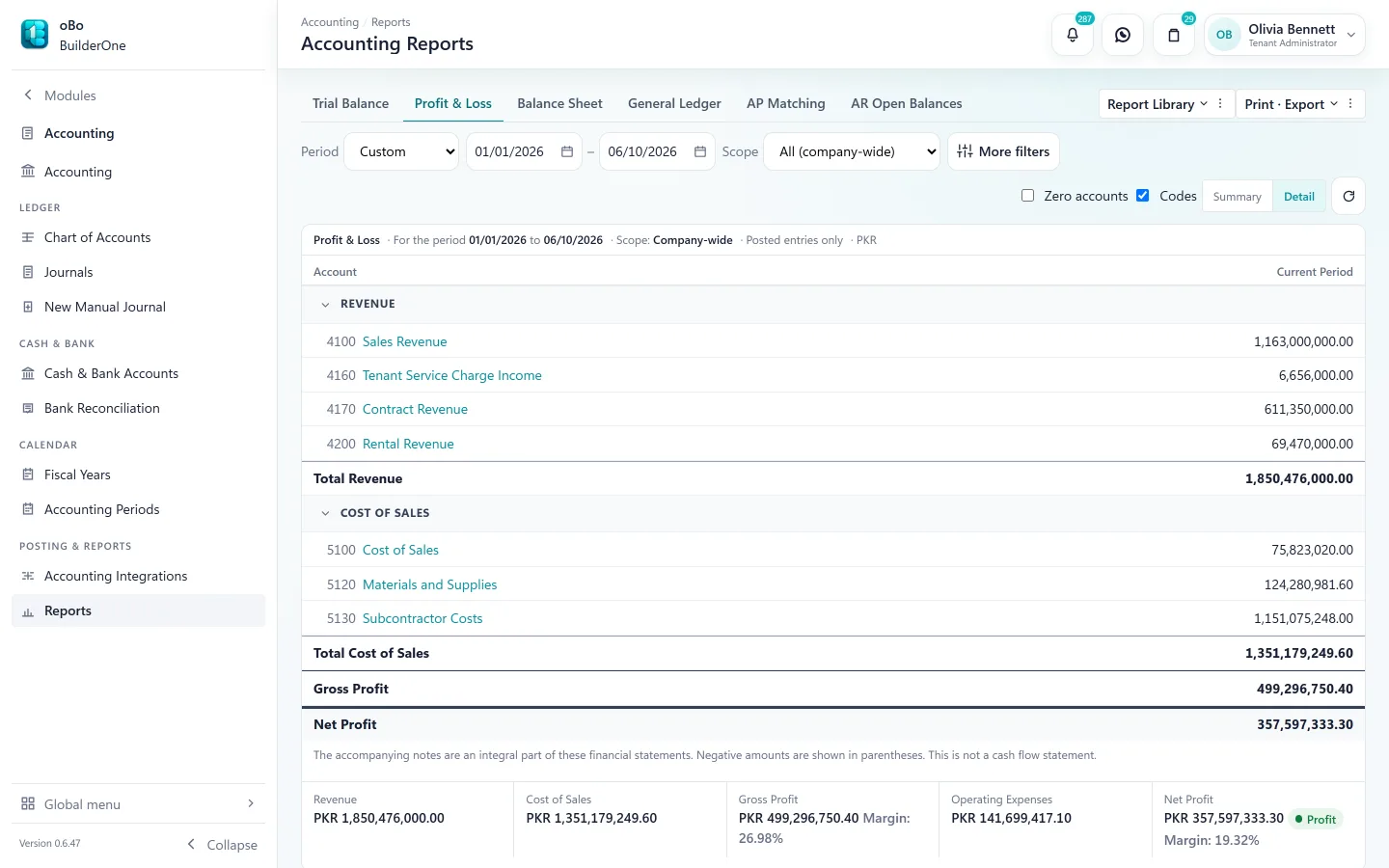
Task: Click the end date field 06/10/2026
Action: 657,151
